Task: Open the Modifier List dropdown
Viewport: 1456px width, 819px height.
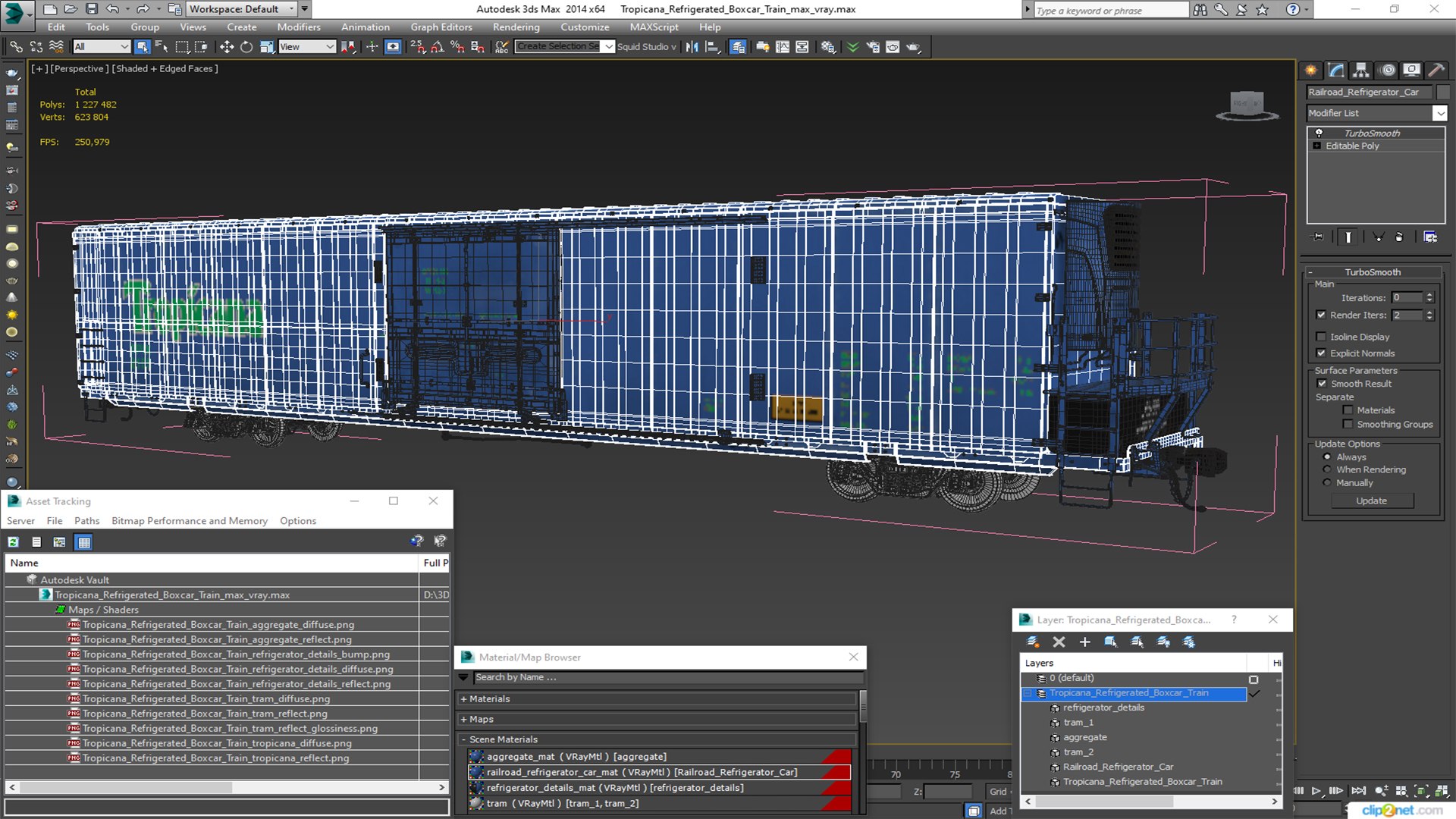Action: [1376, 113]
